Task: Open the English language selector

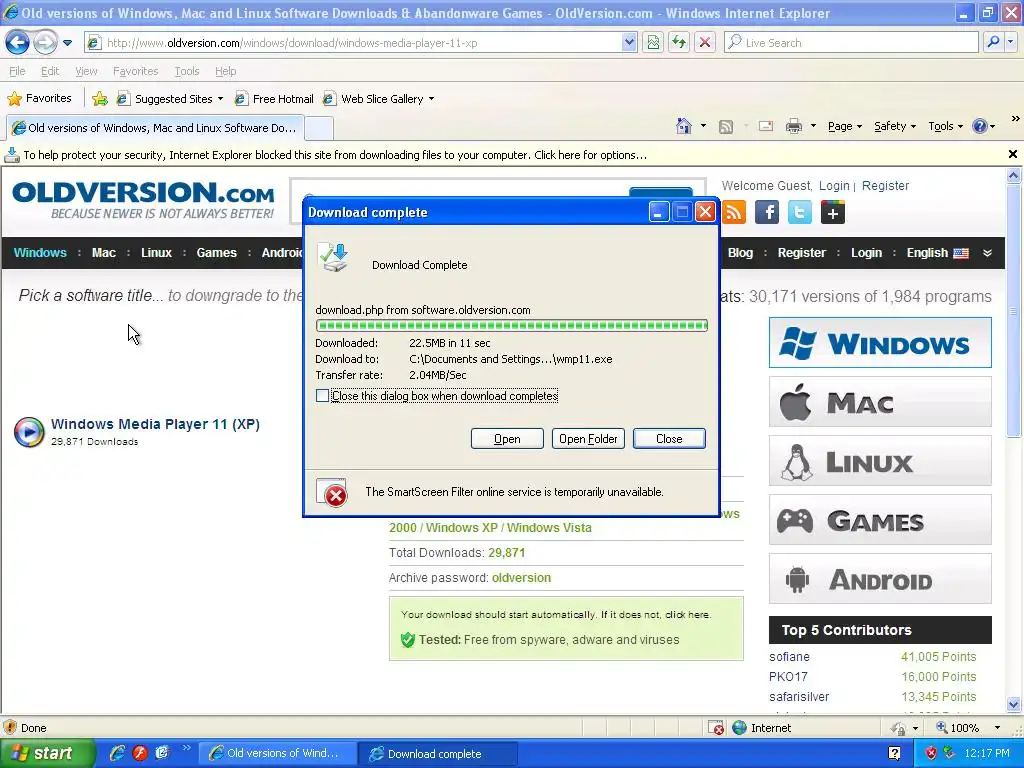Action: (x=937, y=253)
